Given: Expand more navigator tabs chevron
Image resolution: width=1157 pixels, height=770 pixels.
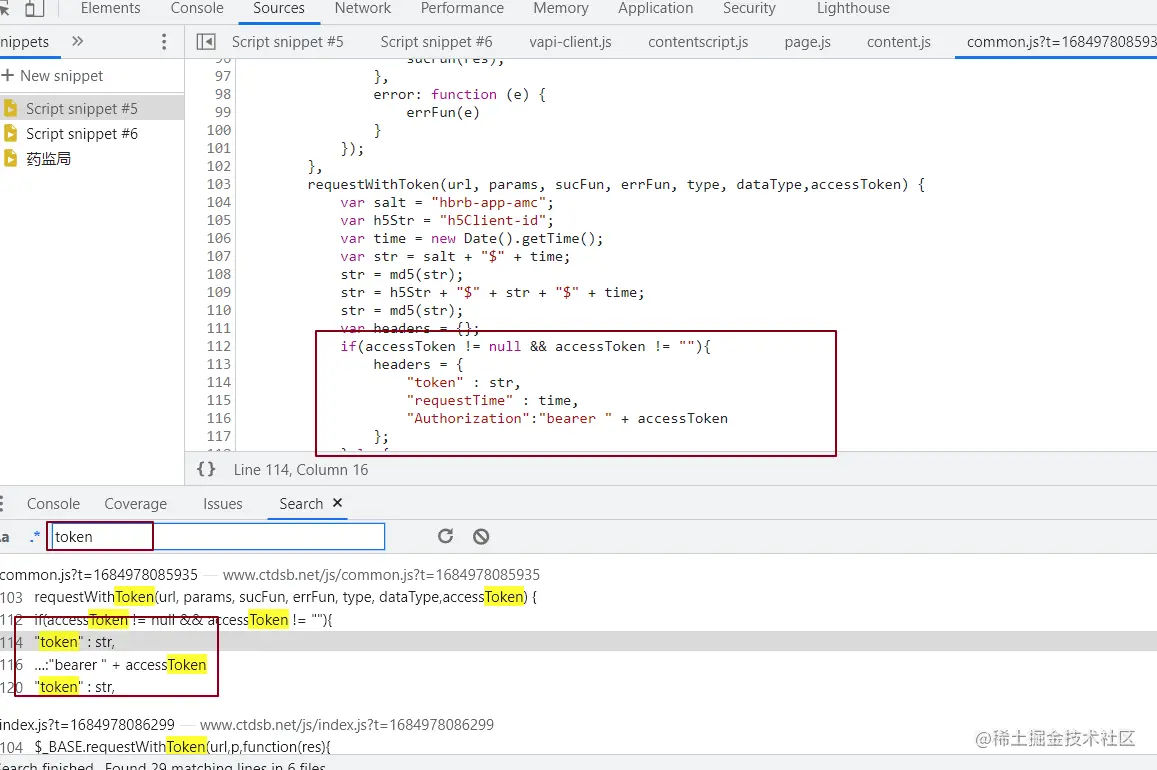Looking at the screenshot, I should point(77,41).
